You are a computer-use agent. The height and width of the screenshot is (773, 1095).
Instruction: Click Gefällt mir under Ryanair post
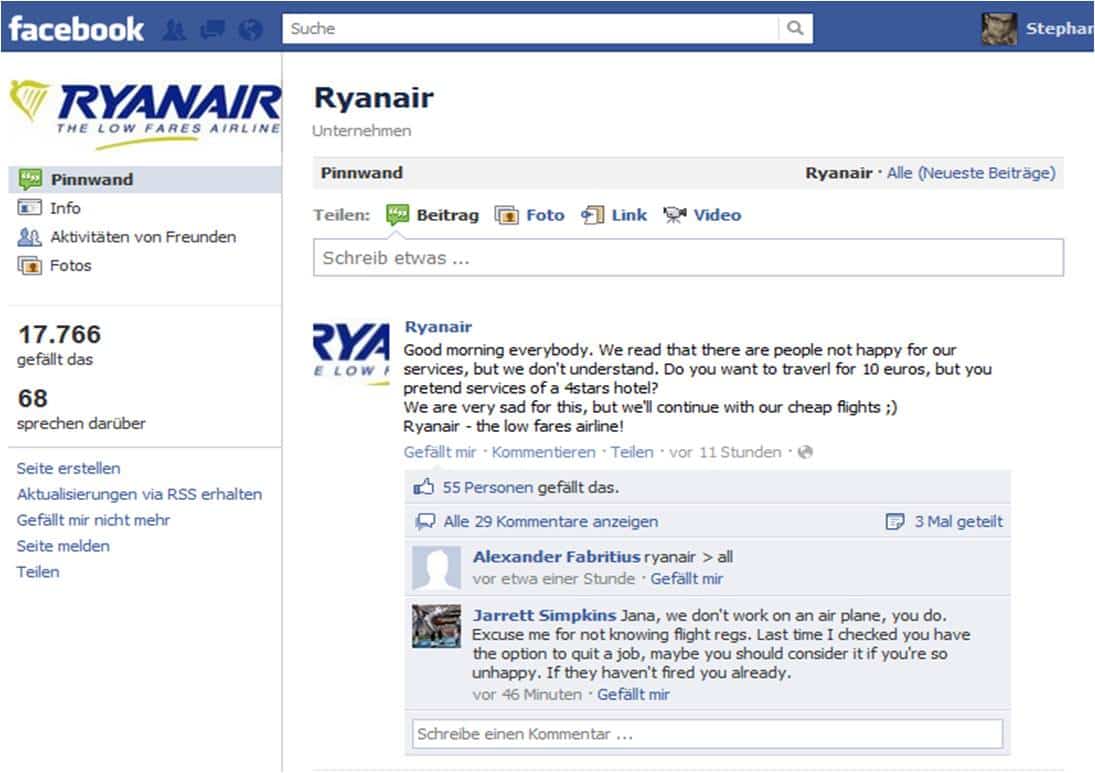pyautogui.click(x=440, y=452)
